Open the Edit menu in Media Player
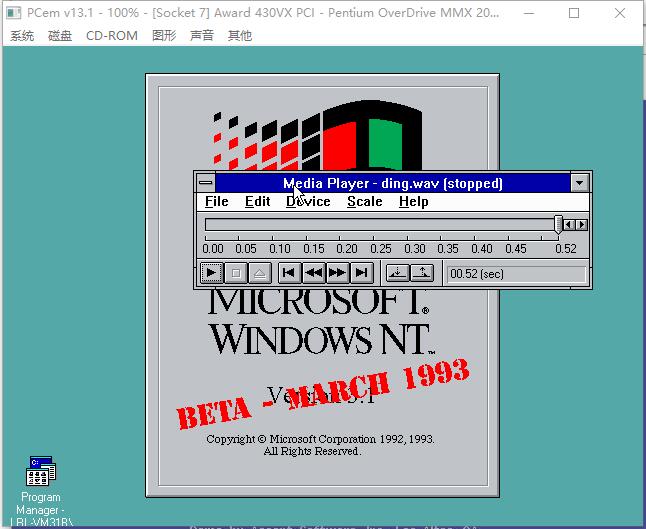The width and height of the screenshot is (646, 529). pyautogui.click(x=257, y=201)
